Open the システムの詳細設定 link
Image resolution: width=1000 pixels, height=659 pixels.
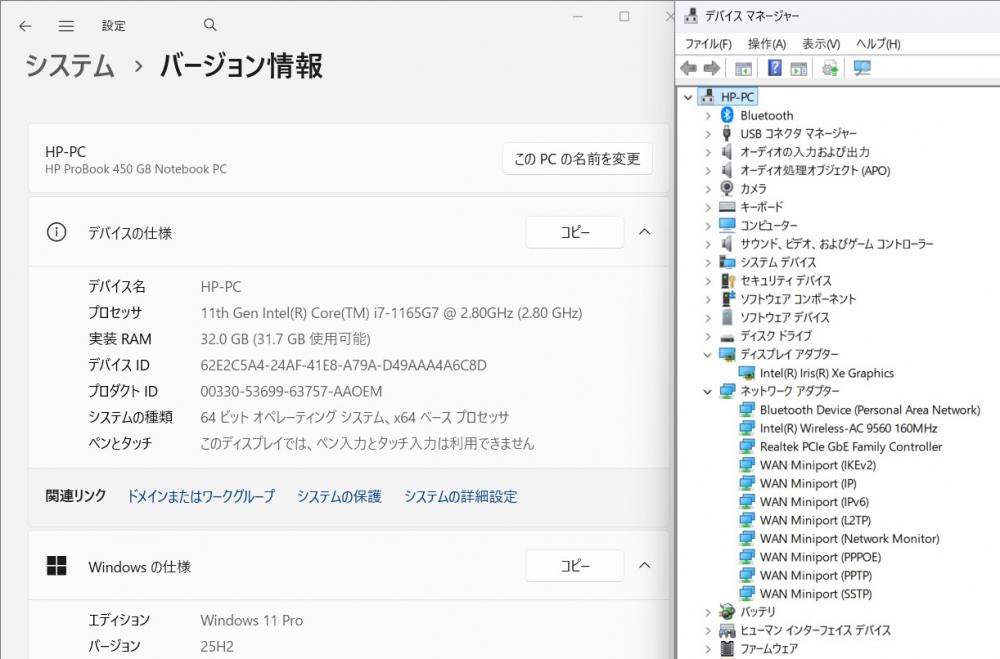pos(460,496)
